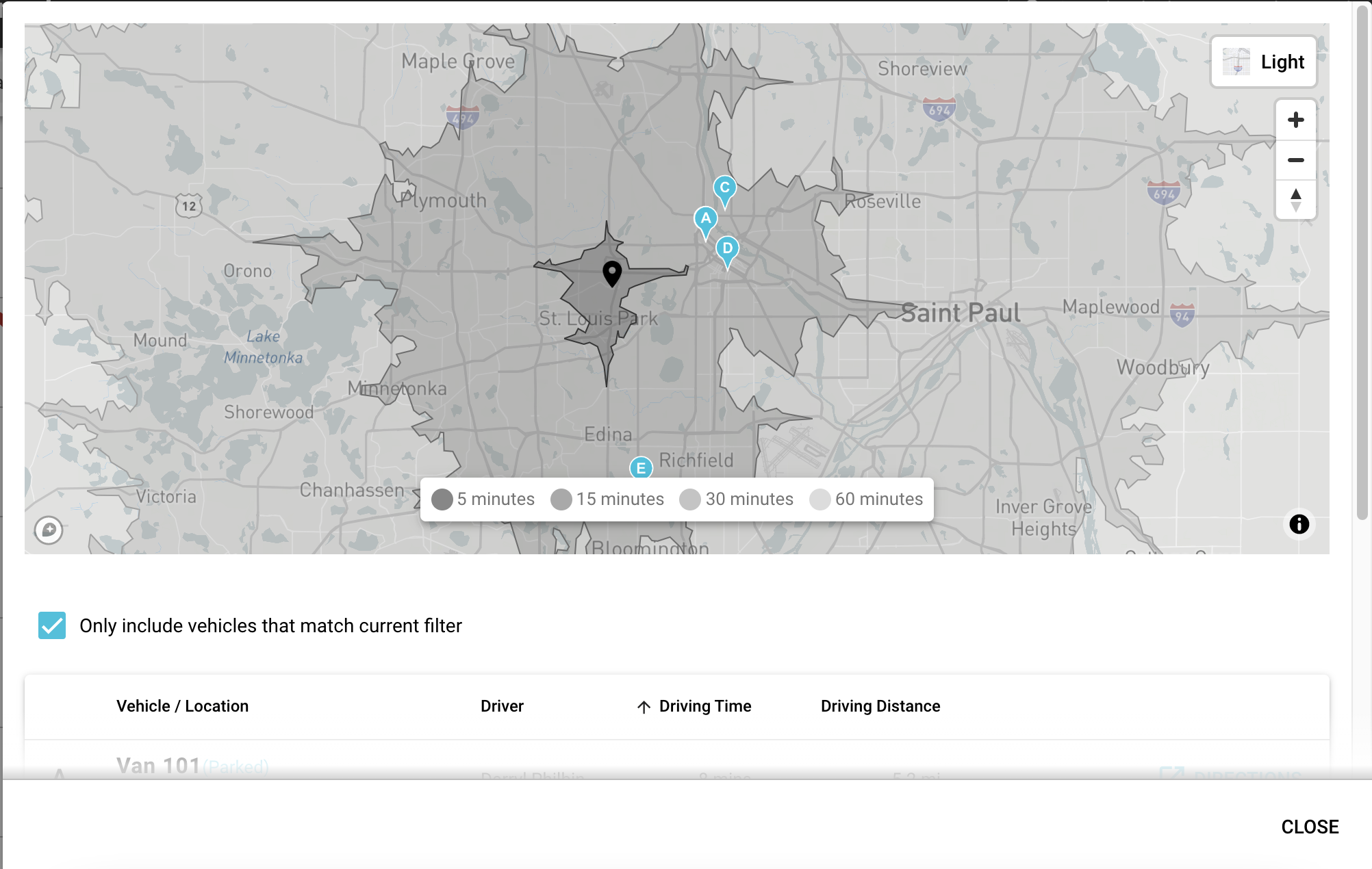Click the black destination pin marker
Screen dimensions: 1372x869
coord(611,274)
